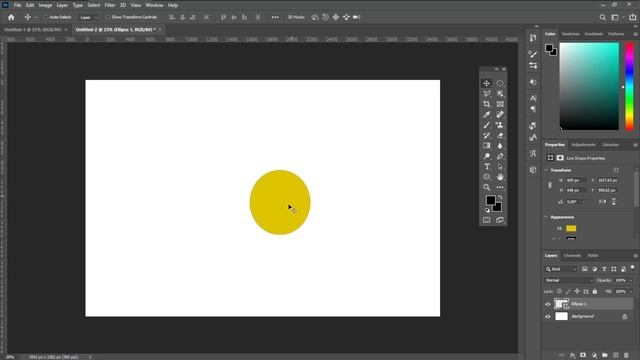Open layer Opacity dropdown arrow

click(x=631, y=280)
